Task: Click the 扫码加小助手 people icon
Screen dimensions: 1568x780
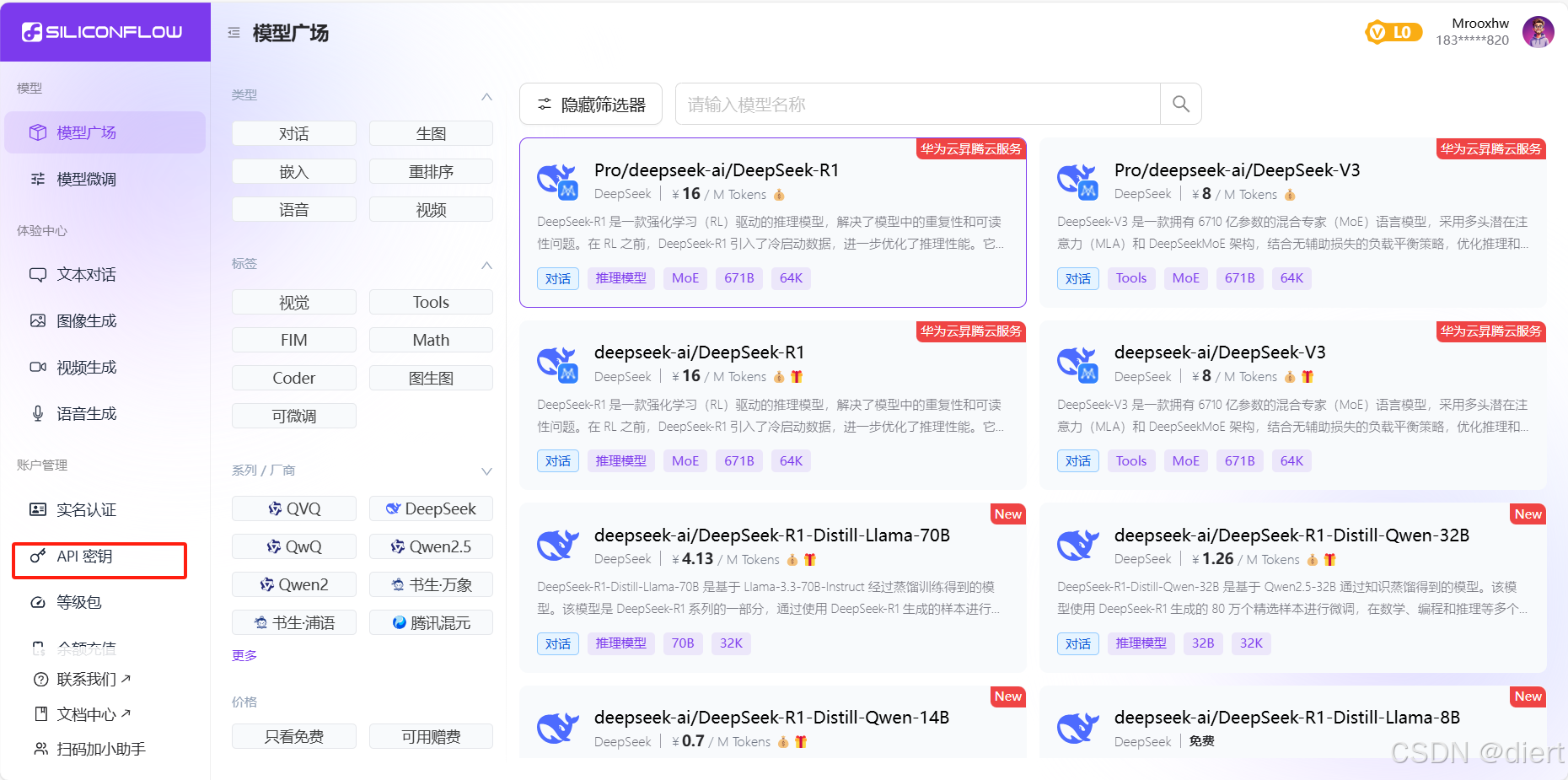Action: click(40, 749)
